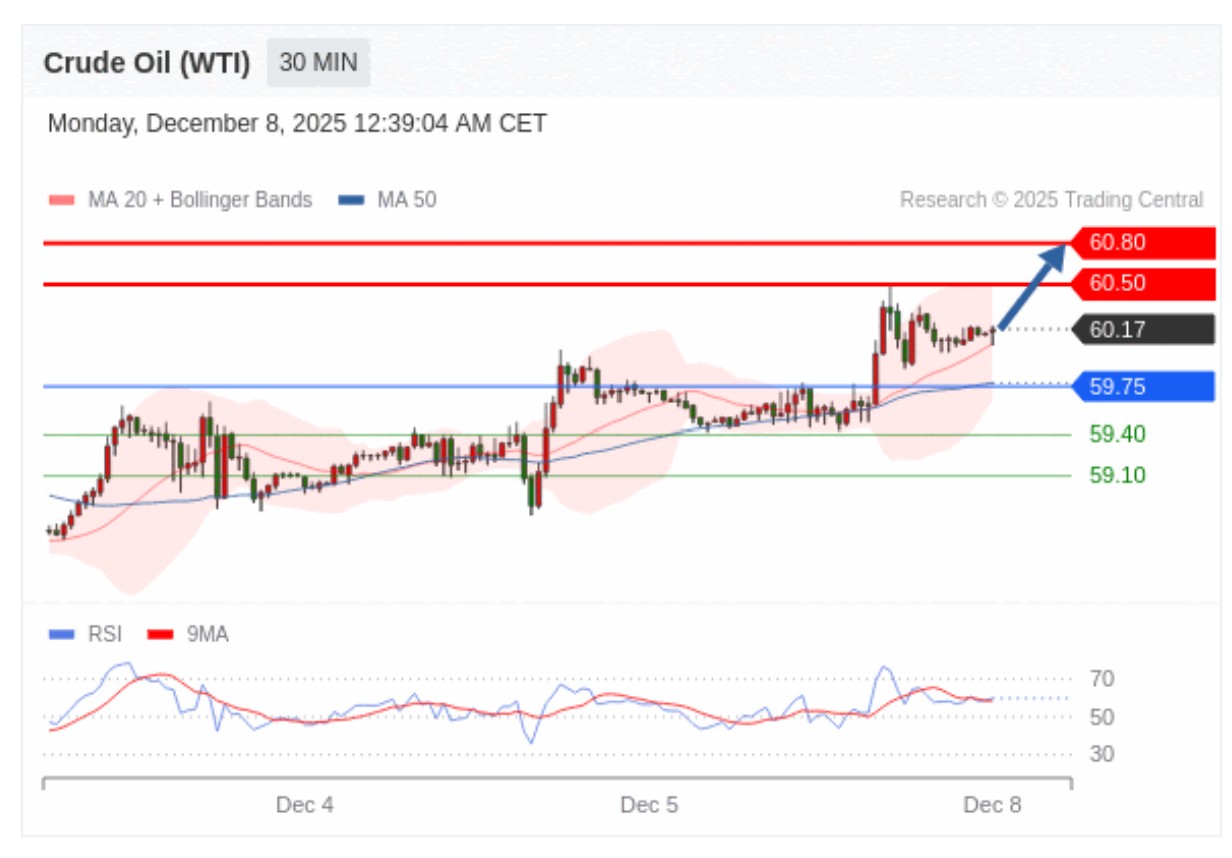Select the black 60.17 current price tag
1232x858 pixels.
click(x=1142, y=330)
